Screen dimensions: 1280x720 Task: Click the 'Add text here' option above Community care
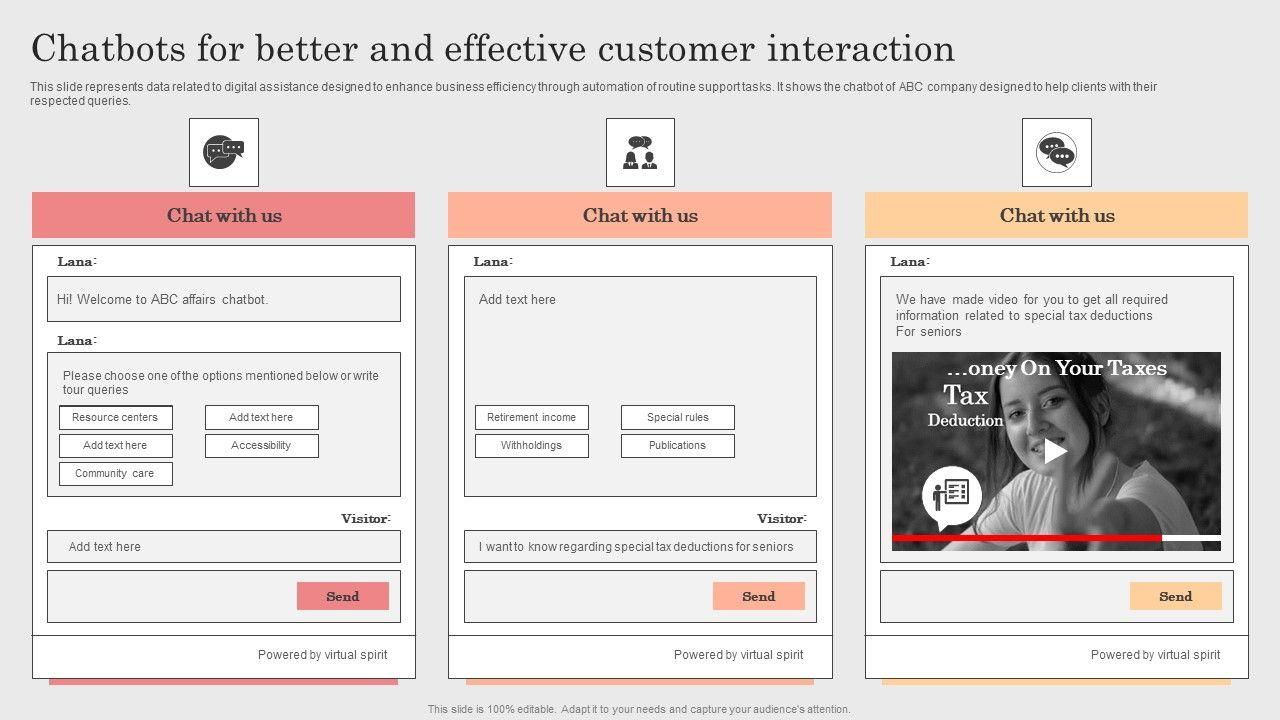[x=115, y=446]
